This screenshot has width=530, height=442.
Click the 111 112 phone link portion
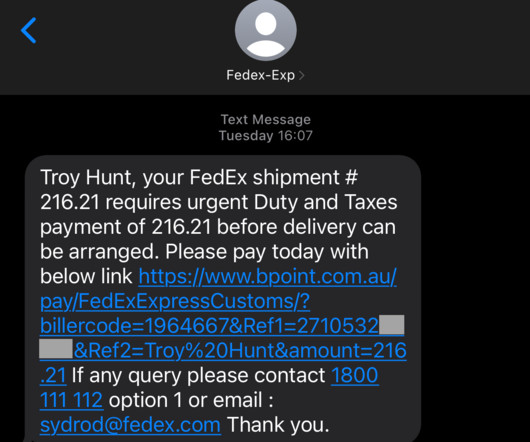click(x=71, y=400)
